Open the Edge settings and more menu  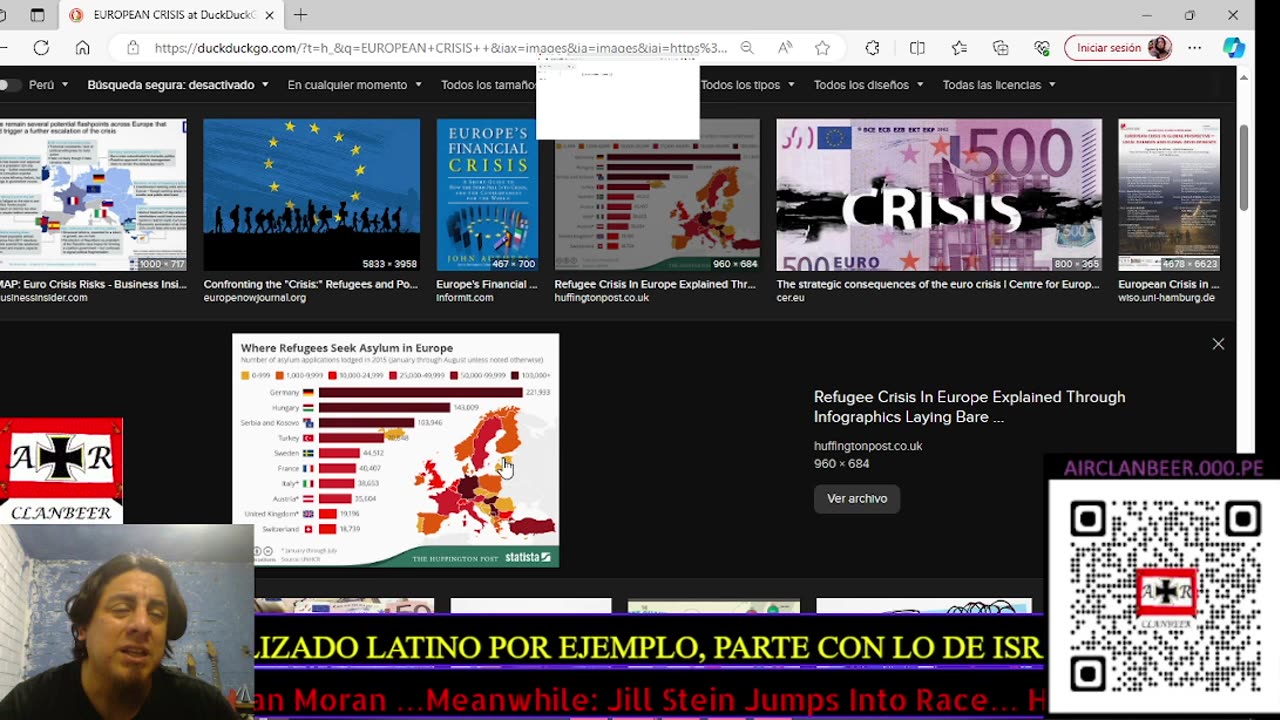(1195, 48)
